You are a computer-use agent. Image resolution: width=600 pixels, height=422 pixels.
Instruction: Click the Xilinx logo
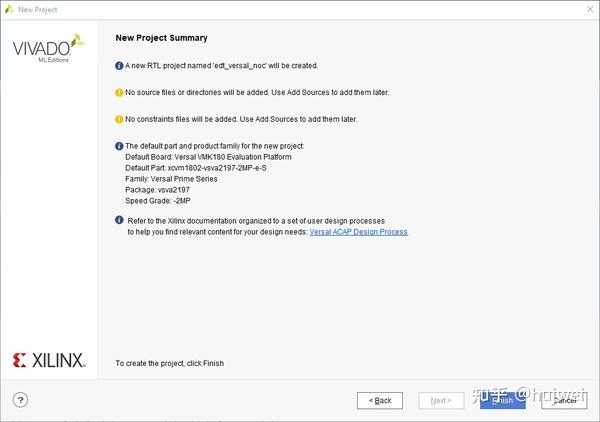click(x=49, y=360)
